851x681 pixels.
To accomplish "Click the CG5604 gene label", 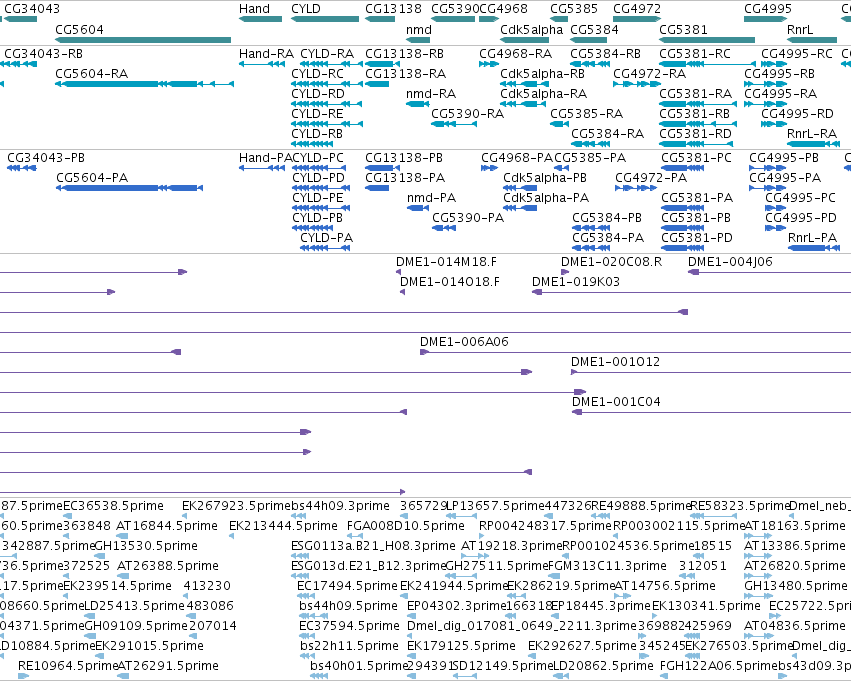I will 79,29.
